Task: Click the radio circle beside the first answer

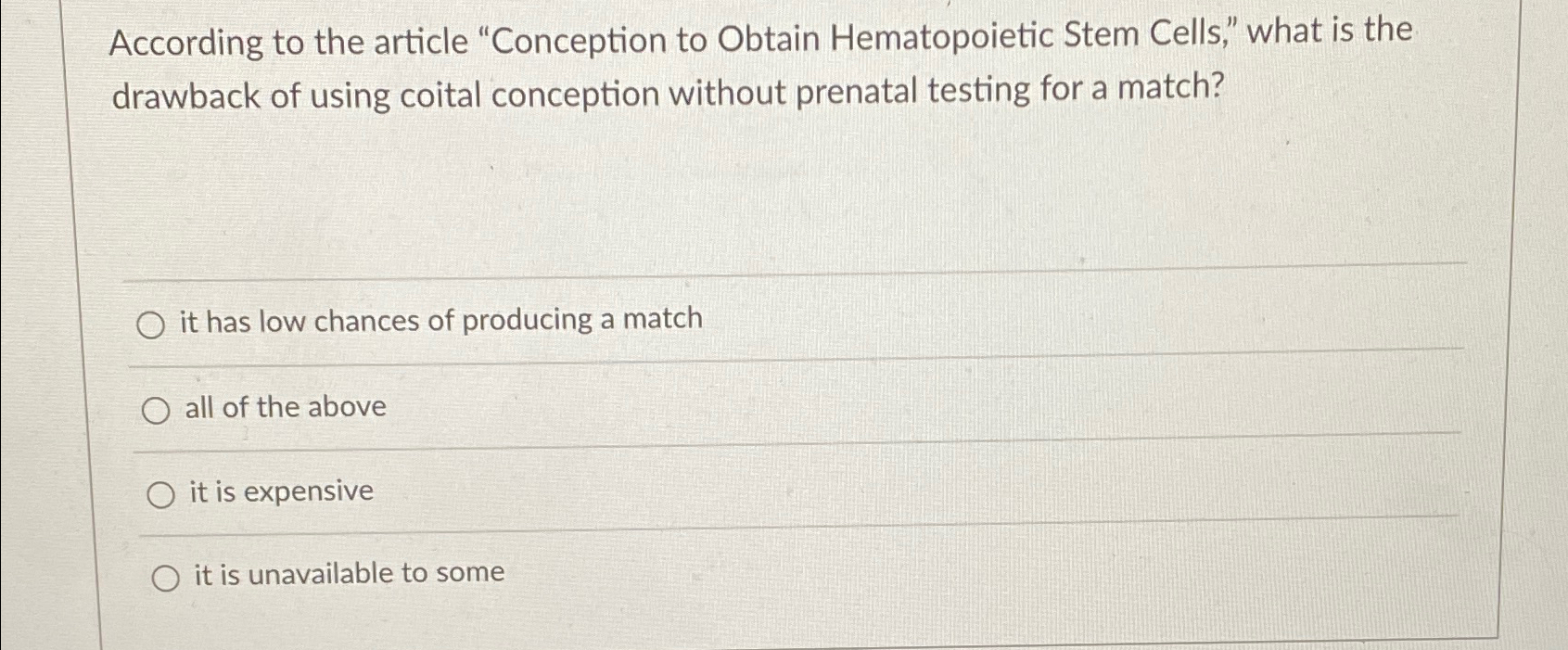Action: (x=151, y=324)
